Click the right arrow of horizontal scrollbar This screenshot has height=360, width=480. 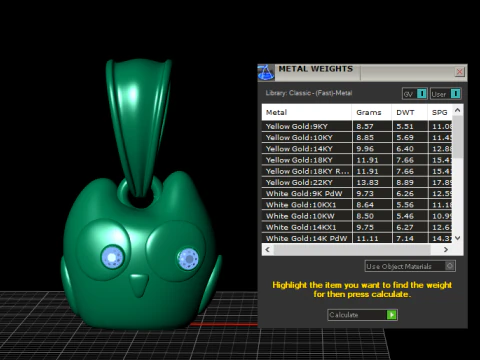click(446, 249)
